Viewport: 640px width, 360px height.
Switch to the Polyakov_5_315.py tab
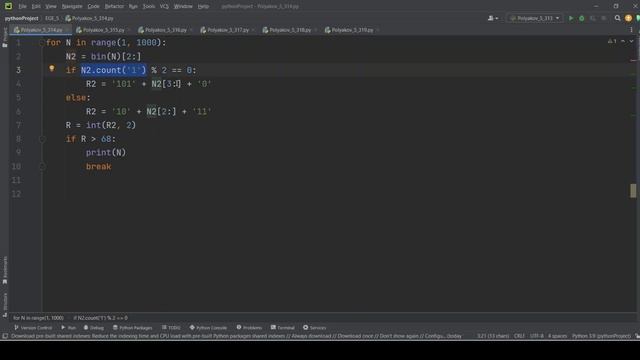coord(104,30)
